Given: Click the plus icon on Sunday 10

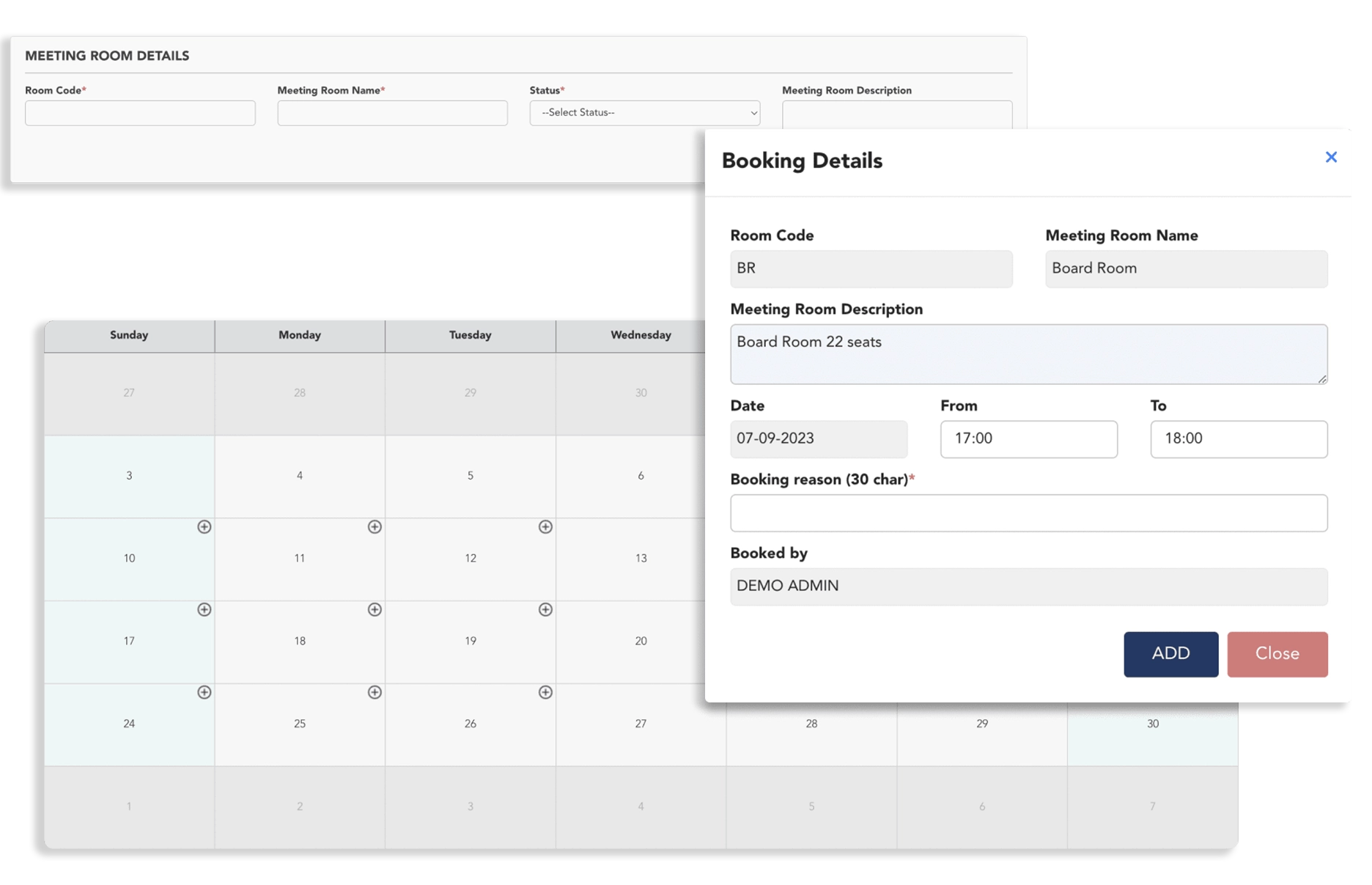Looking at the screenshot, I should pos(204,527).
